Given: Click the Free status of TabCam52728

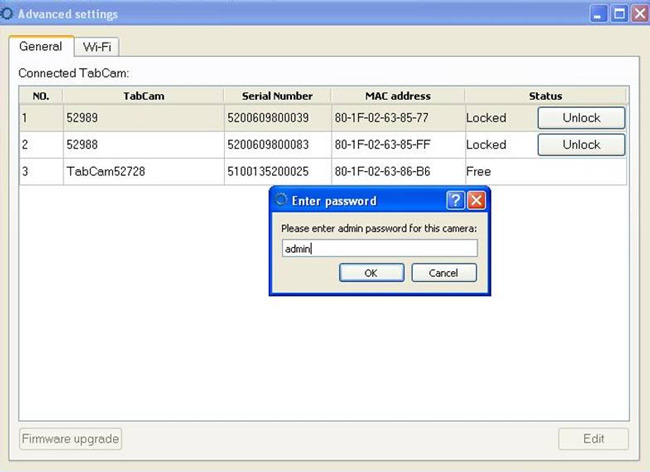Looking at the screenshot, I should coord(478,172).
